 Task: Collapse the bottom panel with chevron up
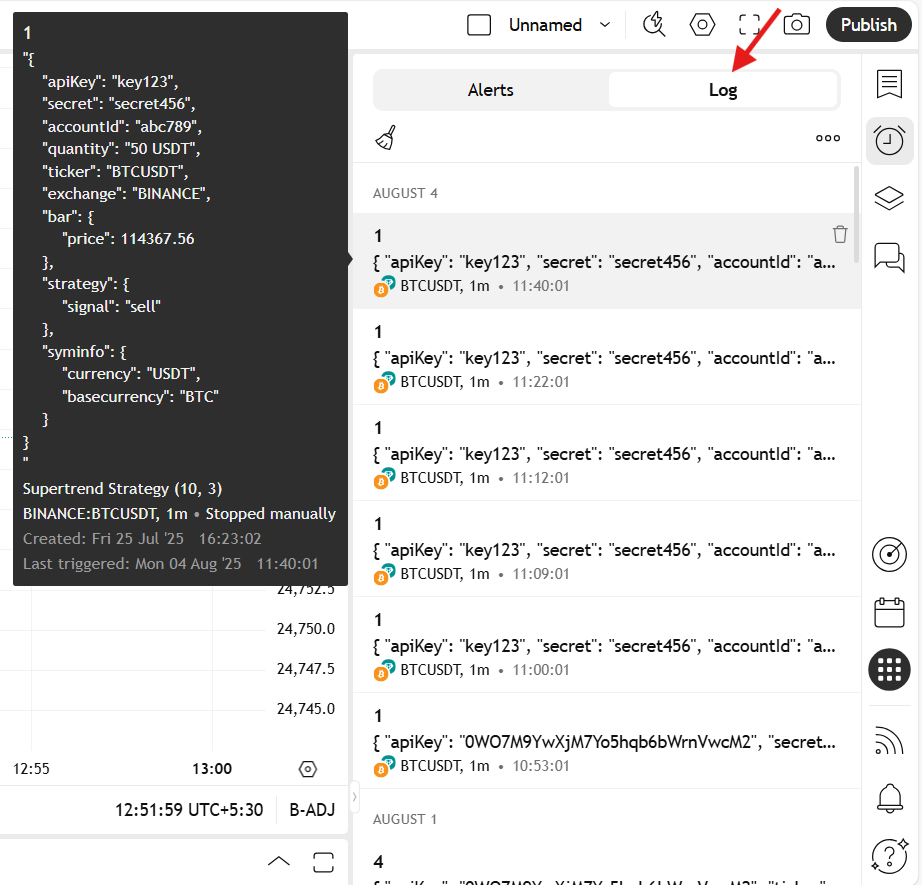(279, 861)
